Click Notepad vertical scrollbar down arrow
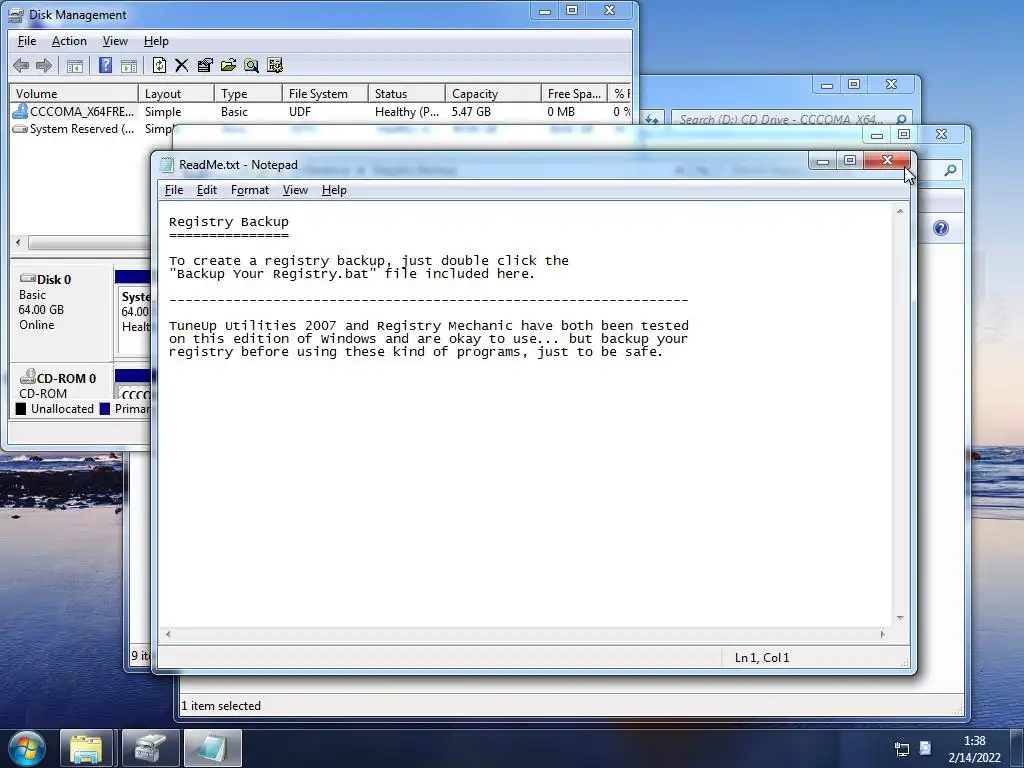The height and width of the screenshot is (768, 1024). click(900, 618)
